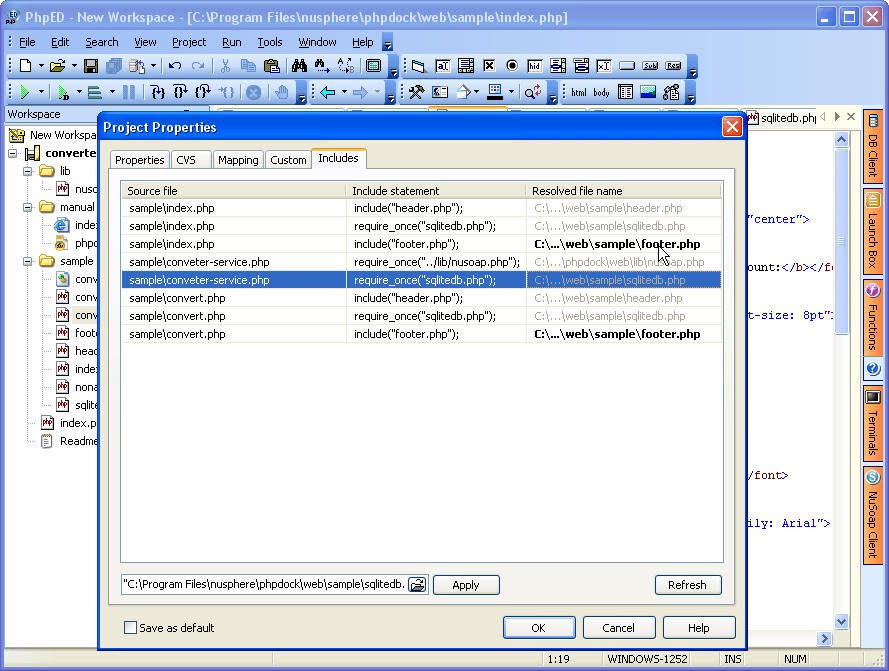
Task: Close the Project Properties dialog
Action: pos(732,126)
